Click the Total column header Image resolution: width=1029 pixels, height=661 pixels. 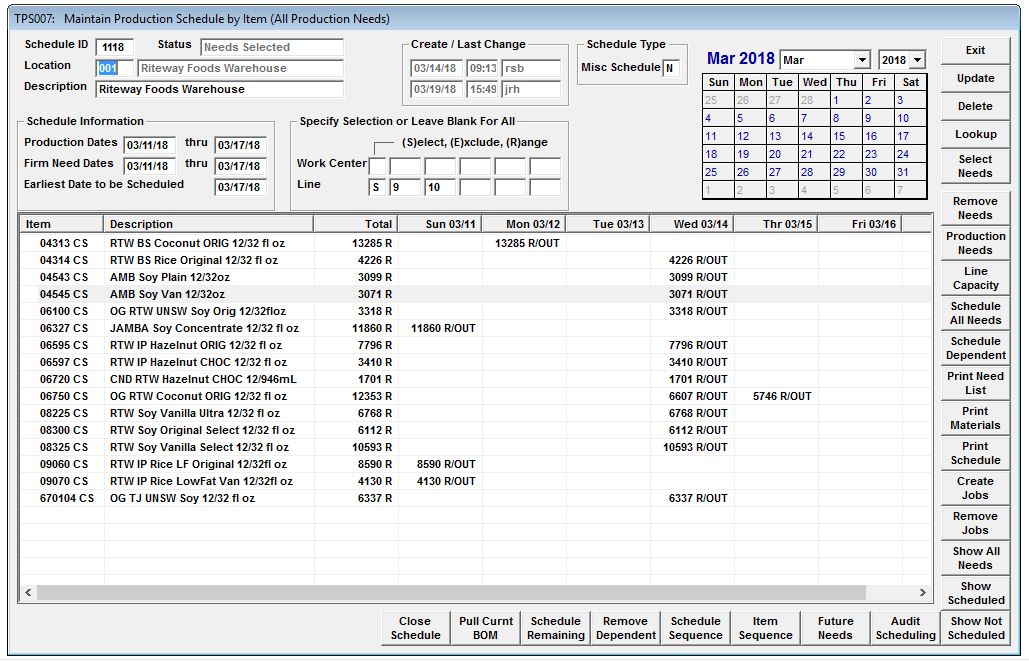355,224
